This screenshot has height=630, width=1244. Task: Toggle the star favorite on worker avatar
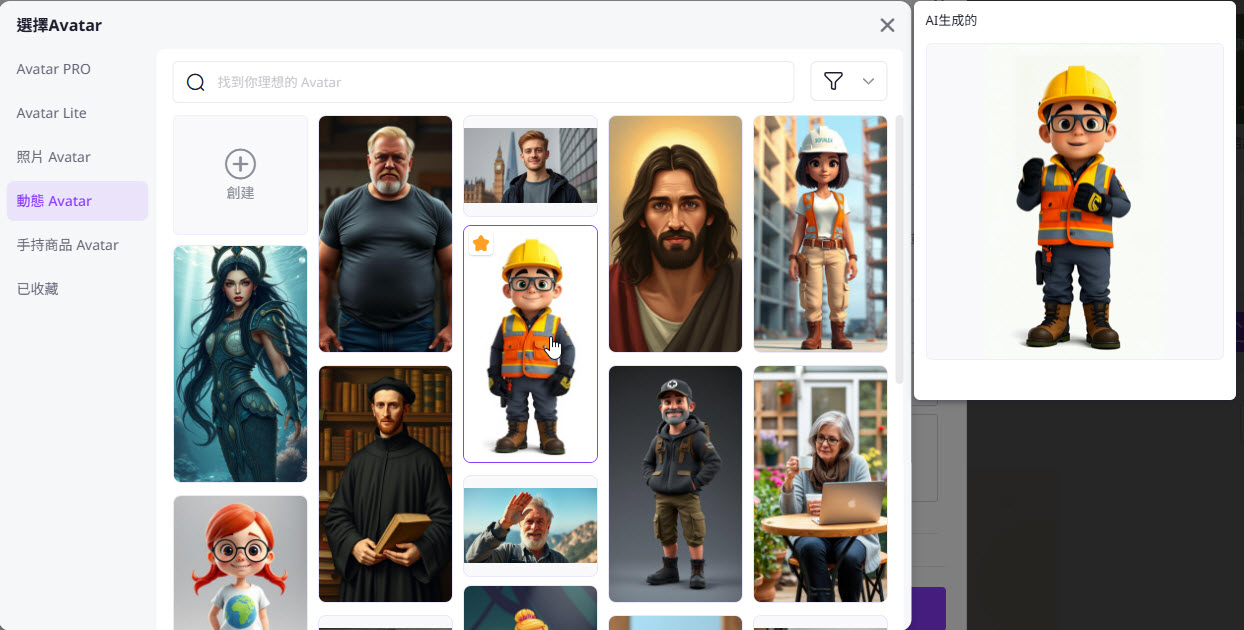point(481,244)
